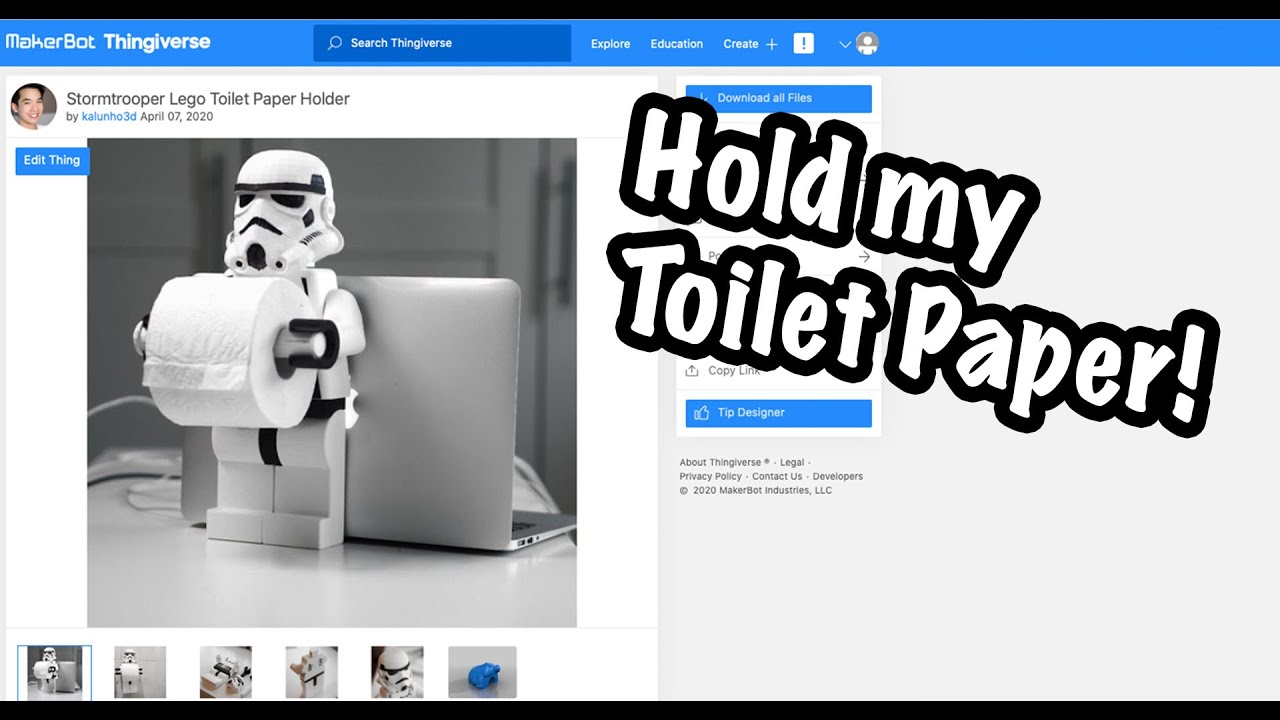Click the user profile avatar in the header

point(867,43)
